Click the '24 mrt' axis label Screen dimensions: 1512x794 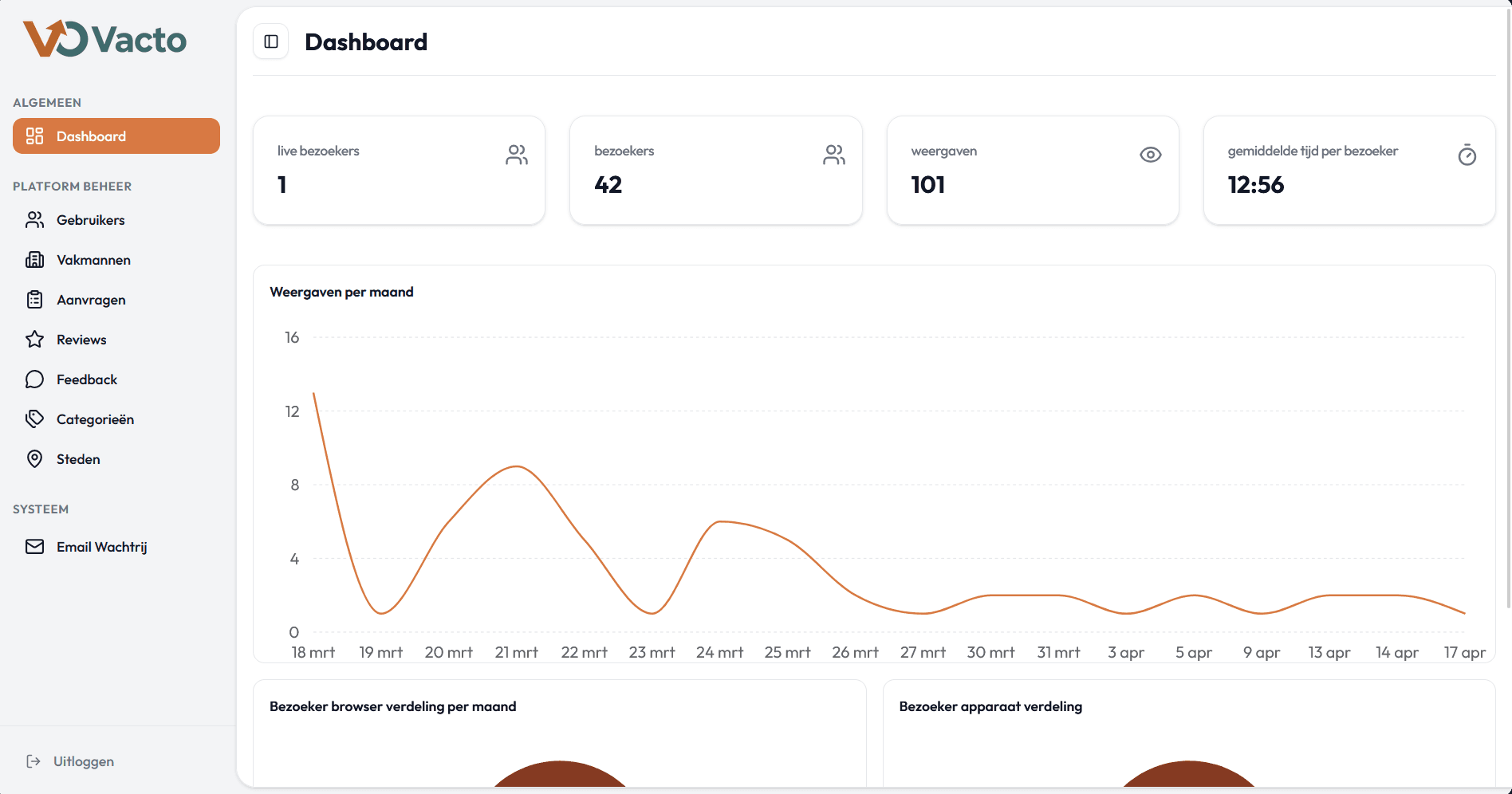pyautogui.click(x=720, y=652)
